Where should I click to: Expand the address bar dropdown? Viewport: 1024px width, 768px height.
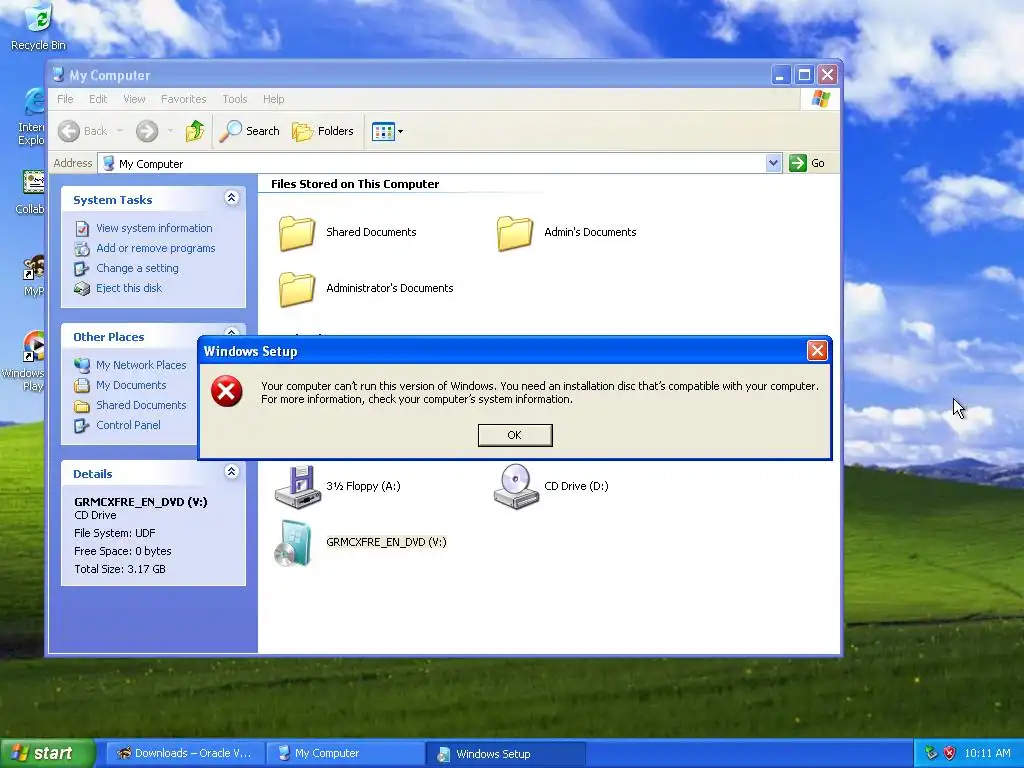click(773, 163)
